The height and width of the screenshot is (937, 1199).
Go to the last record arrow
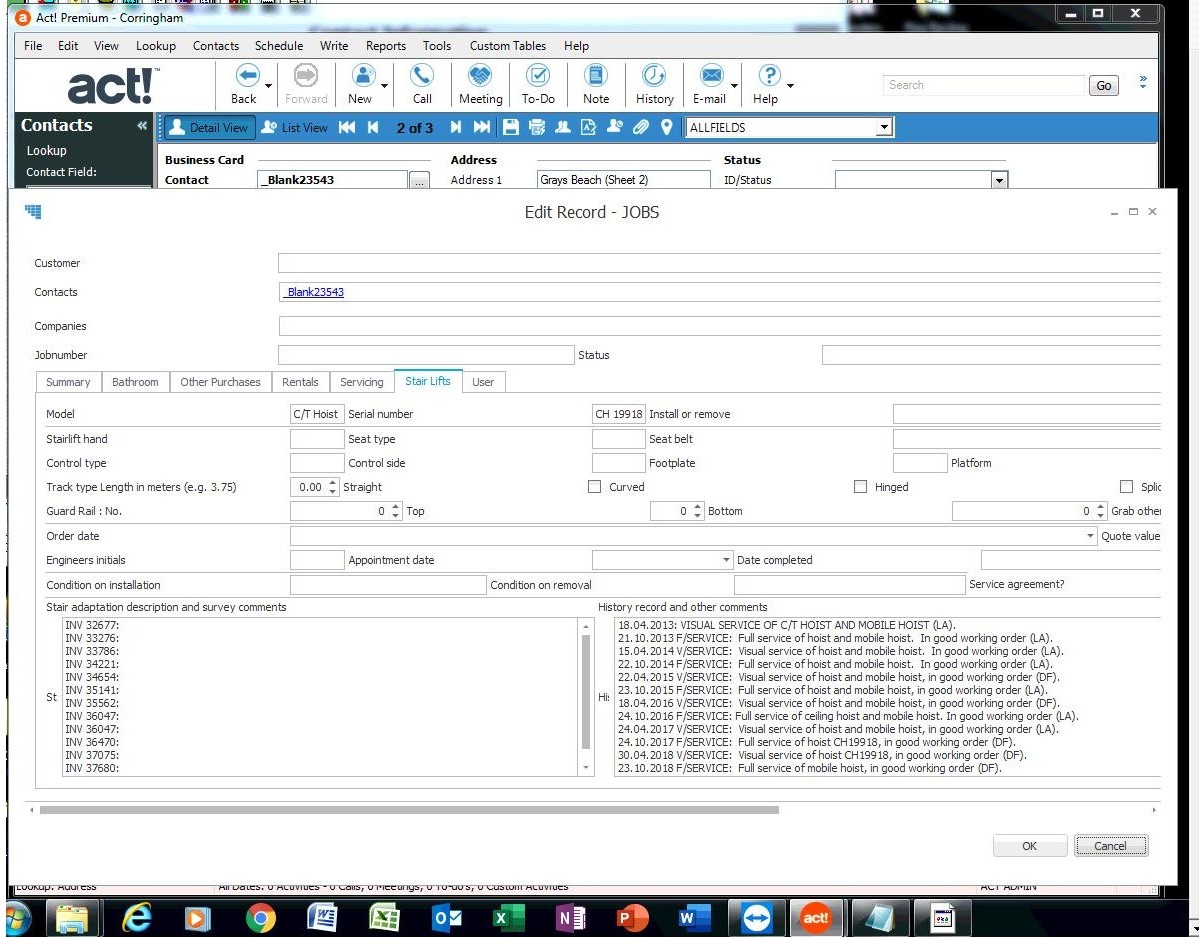(482, 127)
